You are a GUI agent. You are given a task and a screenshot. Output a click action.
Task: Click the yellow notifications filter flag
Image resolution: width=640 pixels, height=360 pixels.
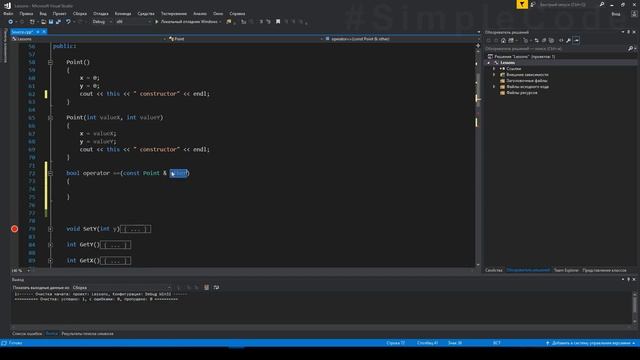coord(522,4)
